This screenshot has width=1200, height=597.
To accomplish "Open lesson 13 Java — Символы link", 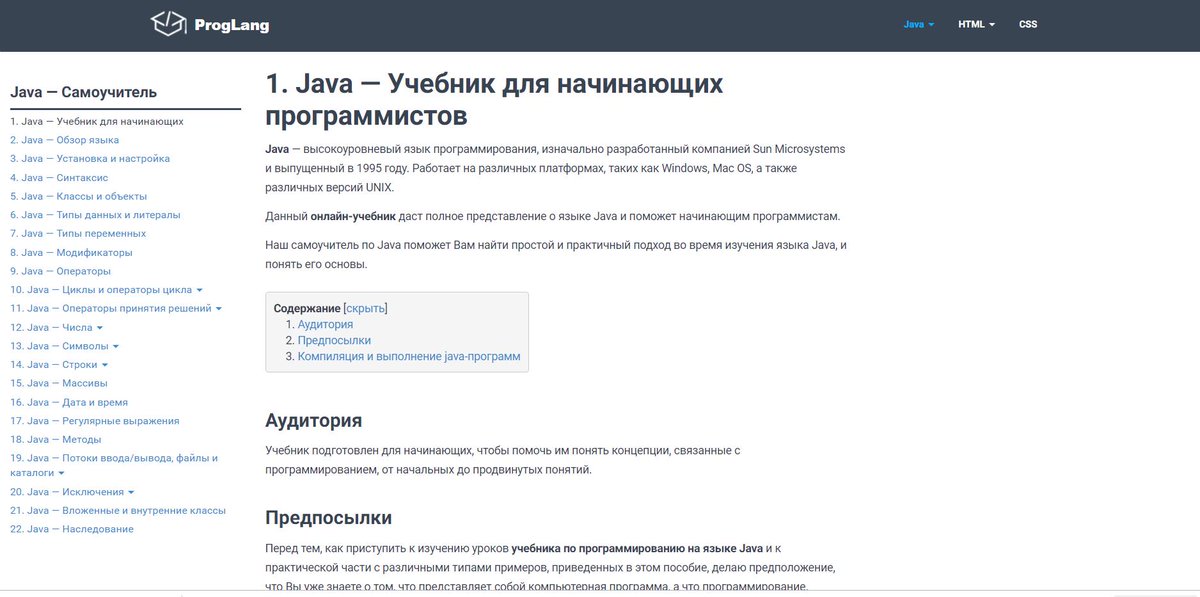I will point(59,346).
